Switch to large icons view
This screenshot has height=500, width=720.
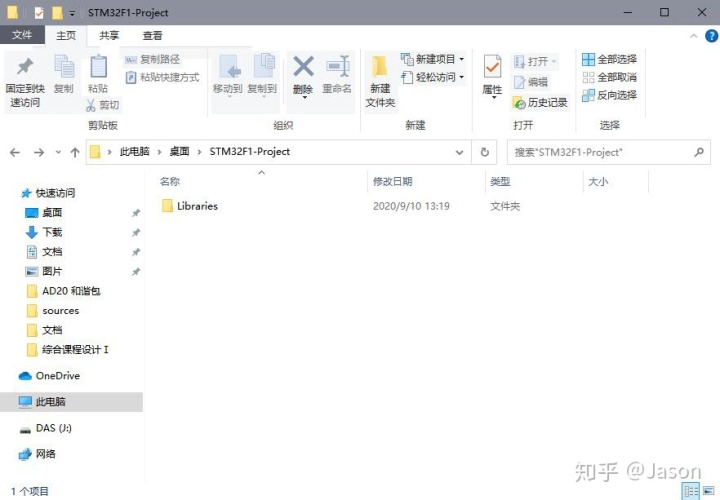pyautogui.click(x=709, y=491)
